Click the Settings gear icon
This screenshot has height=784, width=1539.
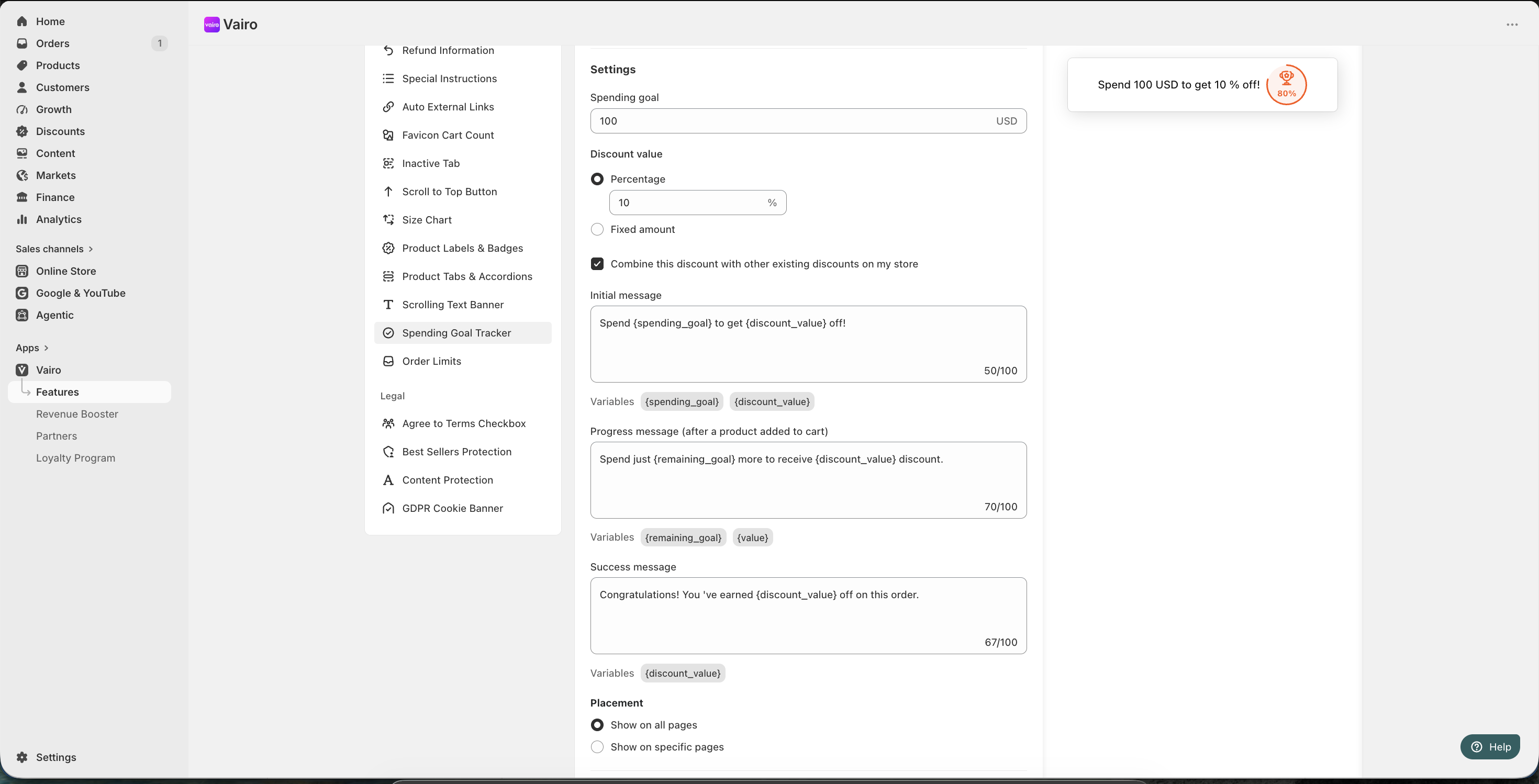pyautogui.click(x=22, y=757)
